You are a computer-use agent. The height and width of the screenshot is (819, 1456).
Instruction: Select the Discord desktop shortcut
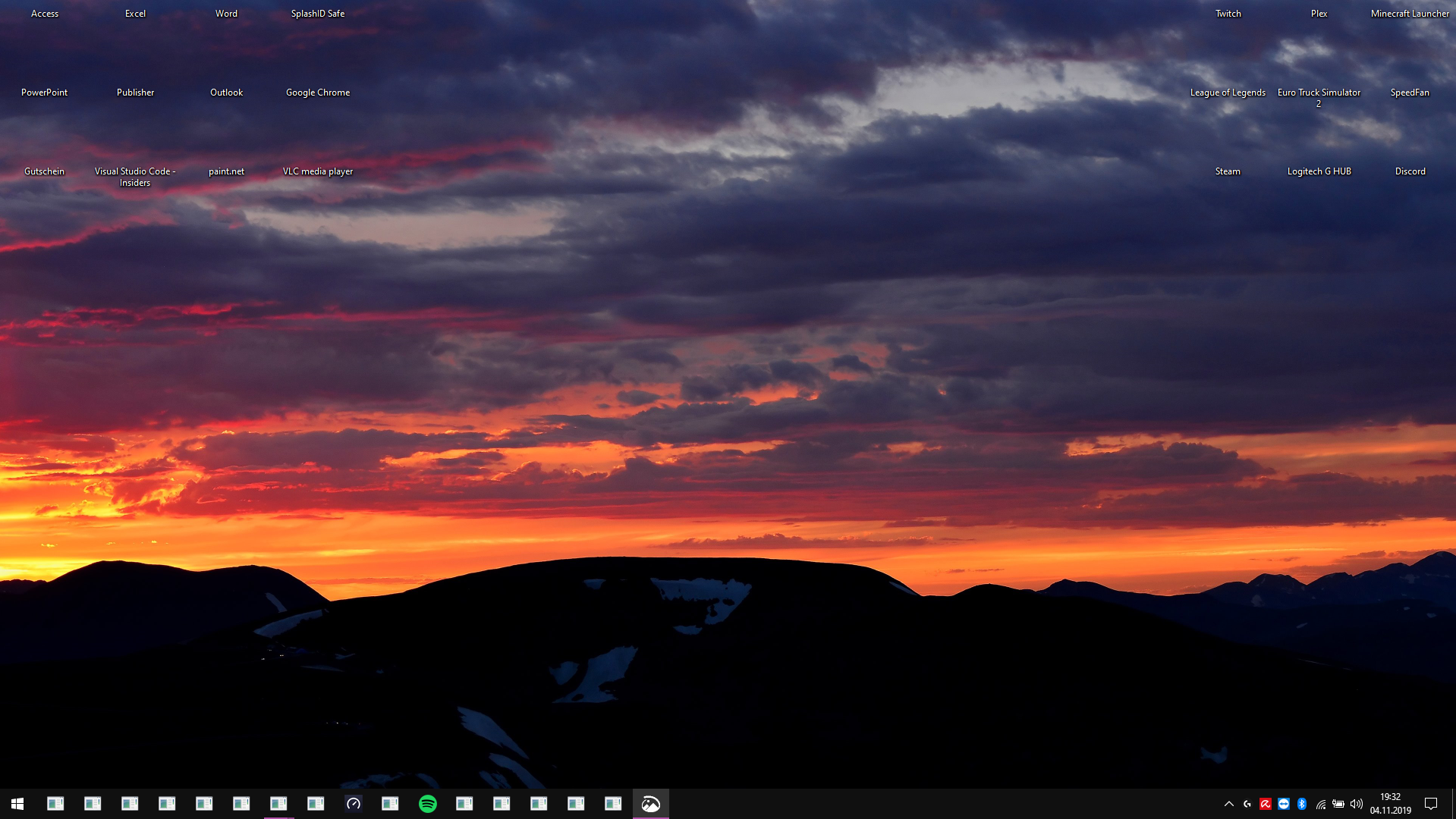coord(1410,171)
